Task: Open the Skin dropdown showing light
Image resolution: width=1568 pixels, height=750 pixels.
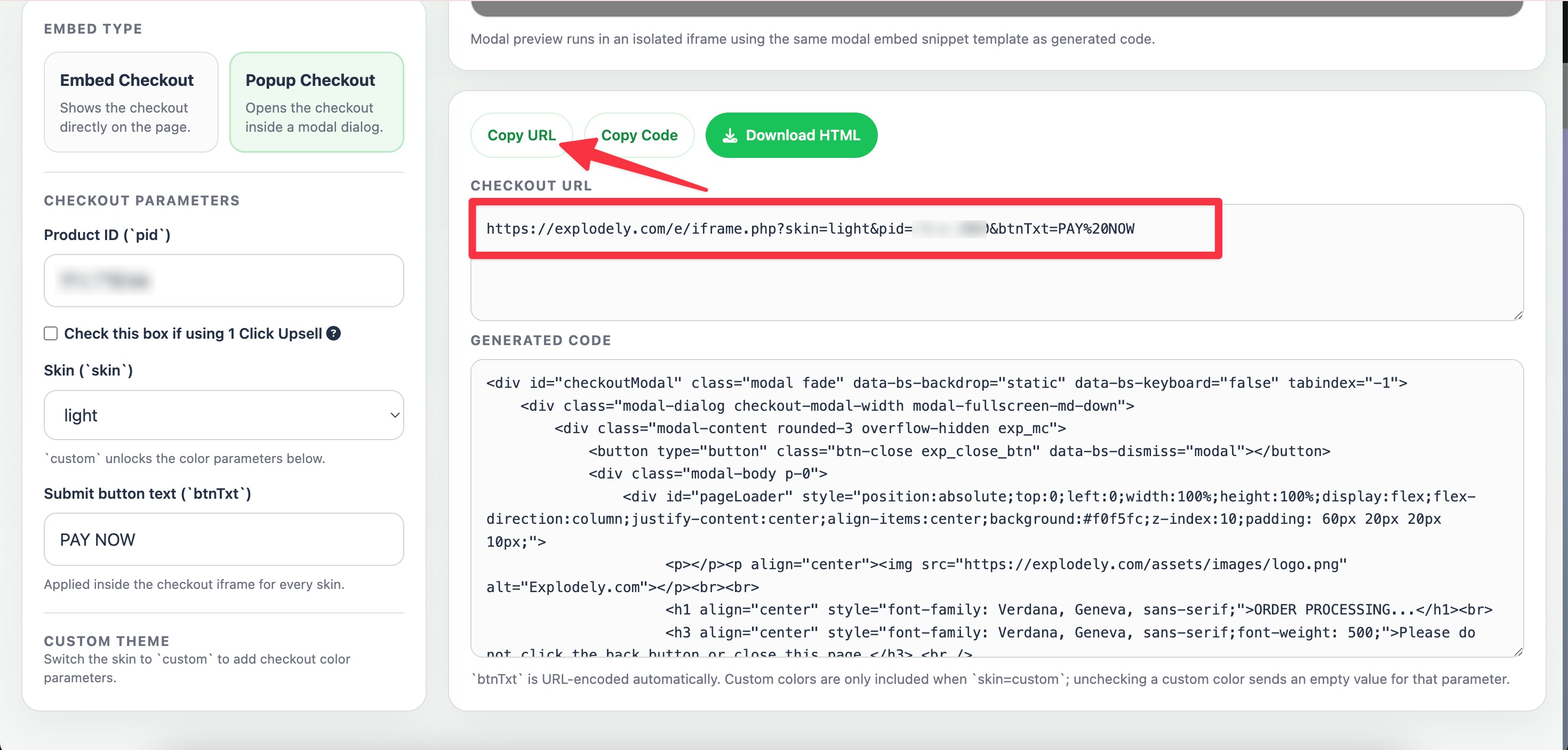Action: pyautogui.click(x=223, y=415)
